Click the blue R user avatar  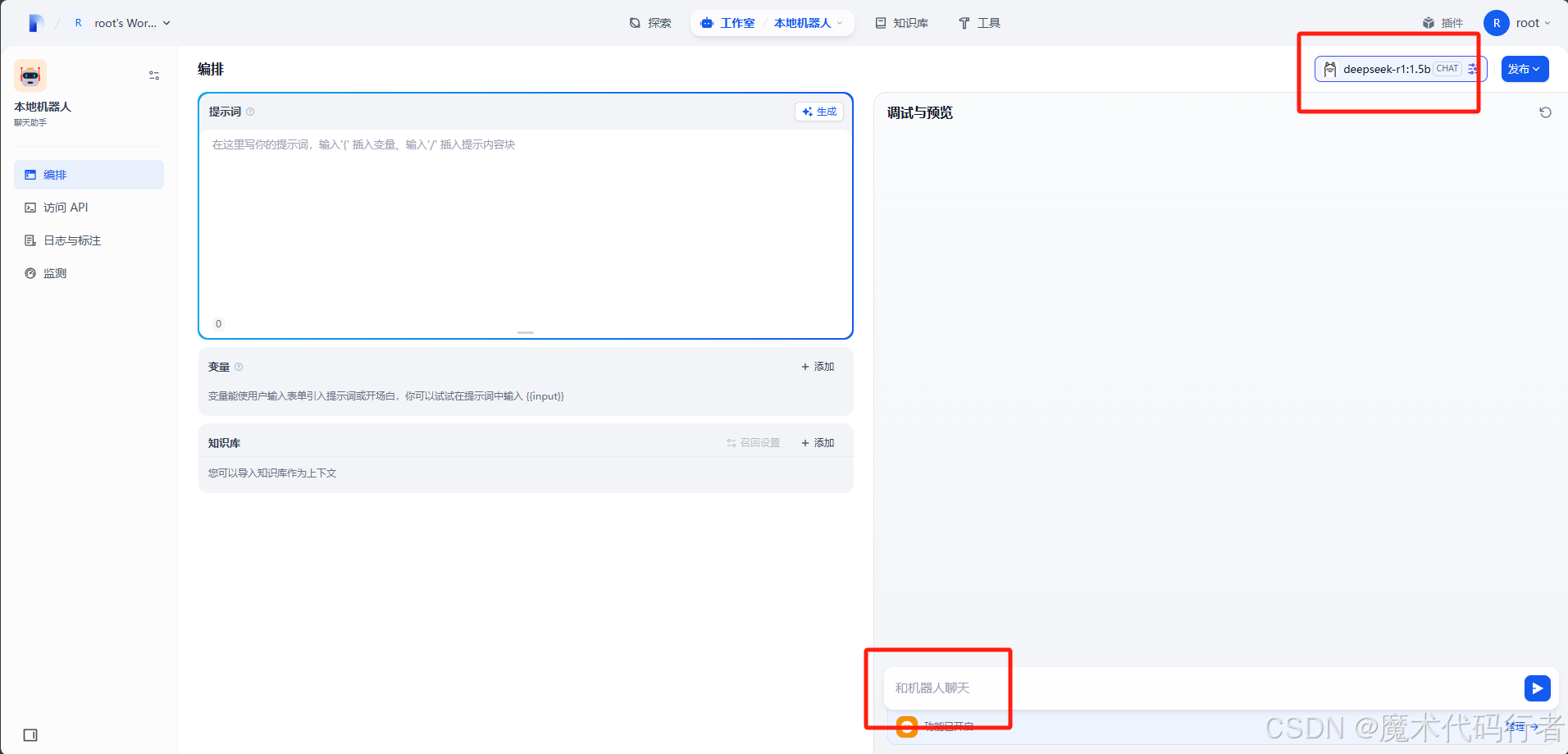(x=1497, y=23)
